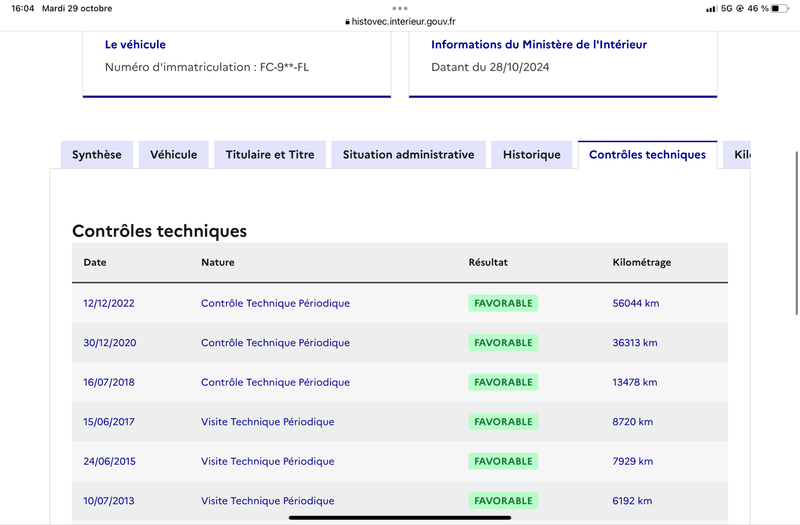
Task: Click Visite Technique Périodique in 24/06/2015 row
Action: 267,461
